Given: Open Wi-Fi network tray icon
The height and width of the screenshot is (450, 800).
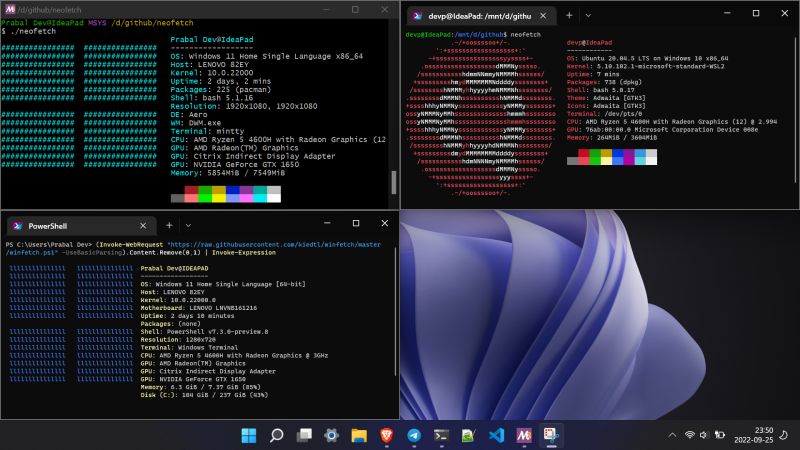Looking at the screenshot, I should pos(690,435).
